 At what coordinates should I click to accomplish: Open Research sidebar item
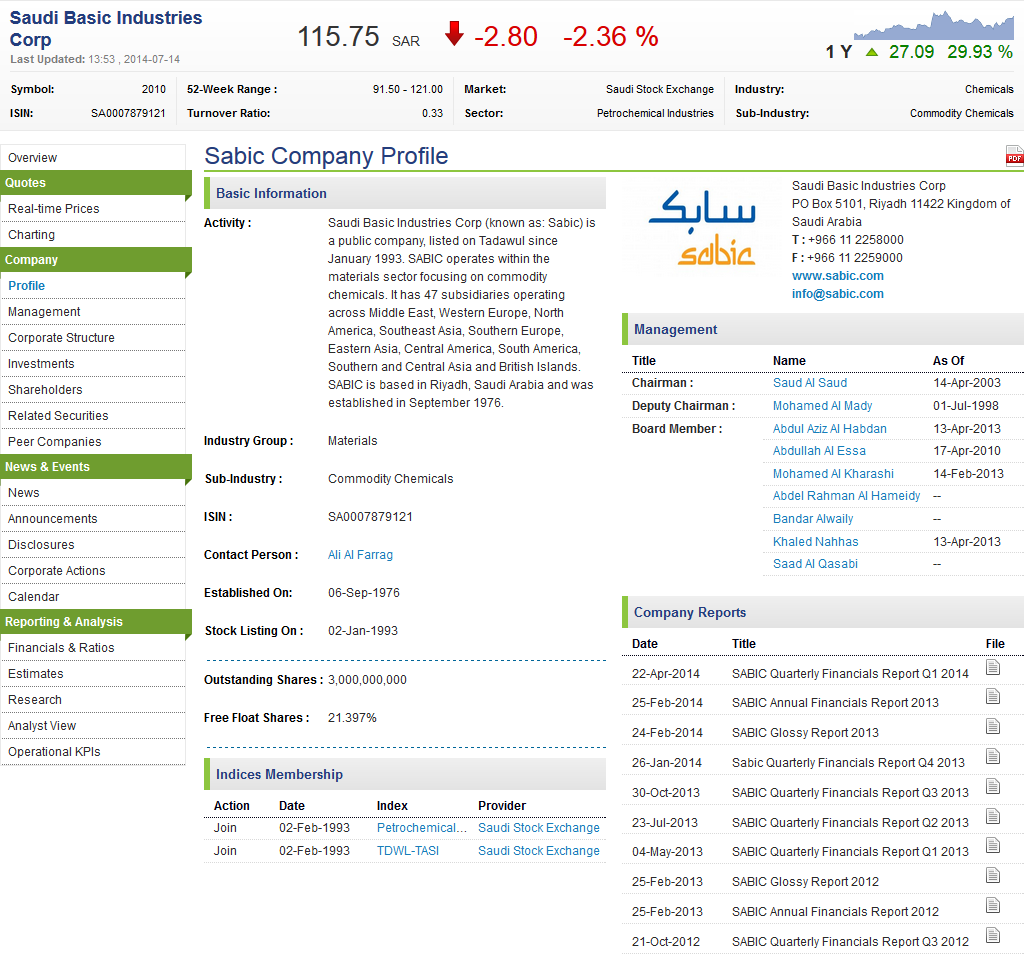[93, 700]
